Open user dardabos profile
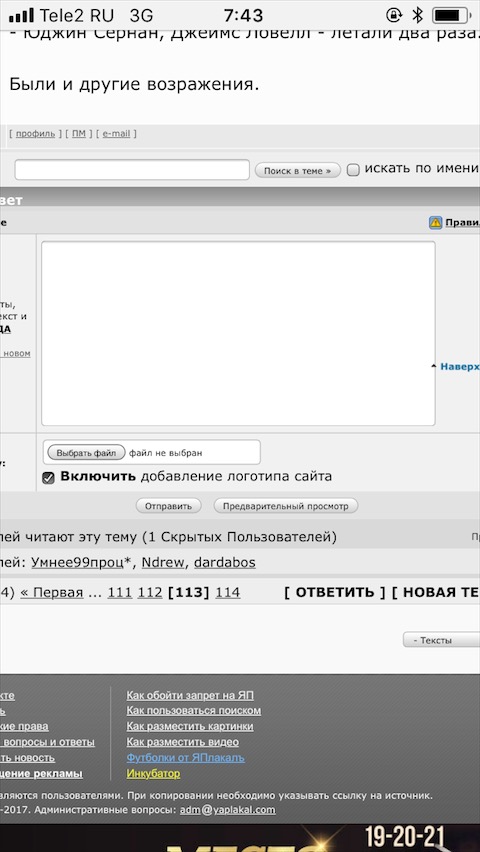This screenshot has height=852, width=480. [225, 563]
